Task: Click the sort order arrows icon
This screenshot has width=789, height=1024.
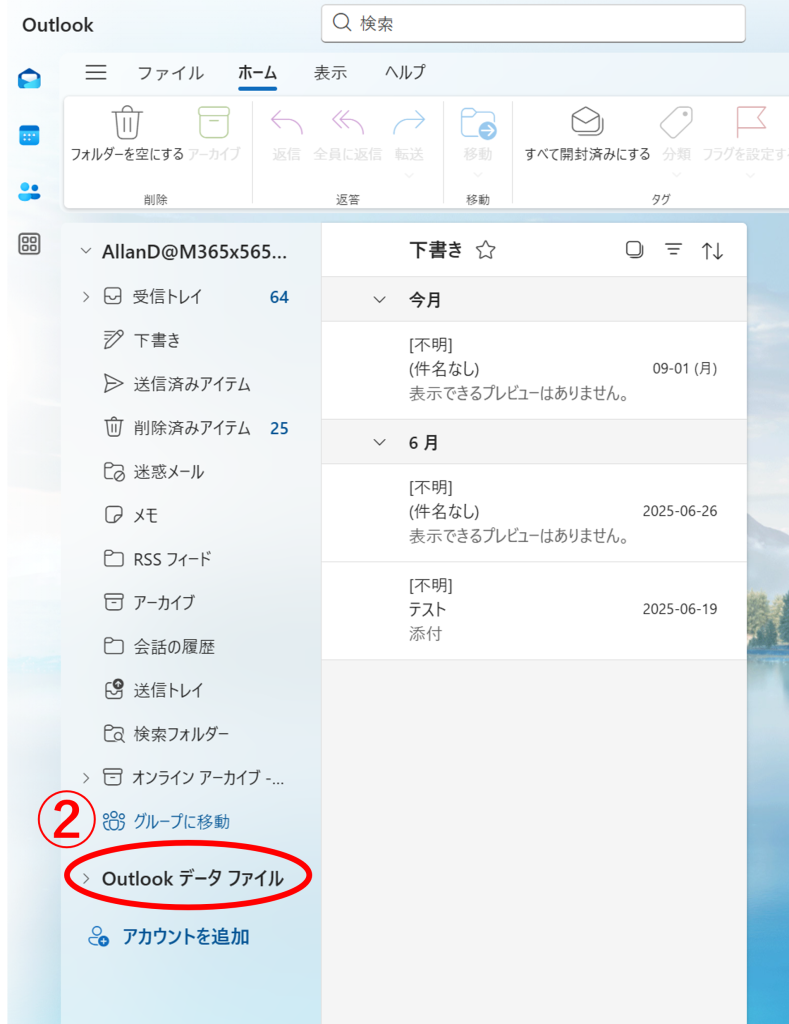Action: [712, 251]
